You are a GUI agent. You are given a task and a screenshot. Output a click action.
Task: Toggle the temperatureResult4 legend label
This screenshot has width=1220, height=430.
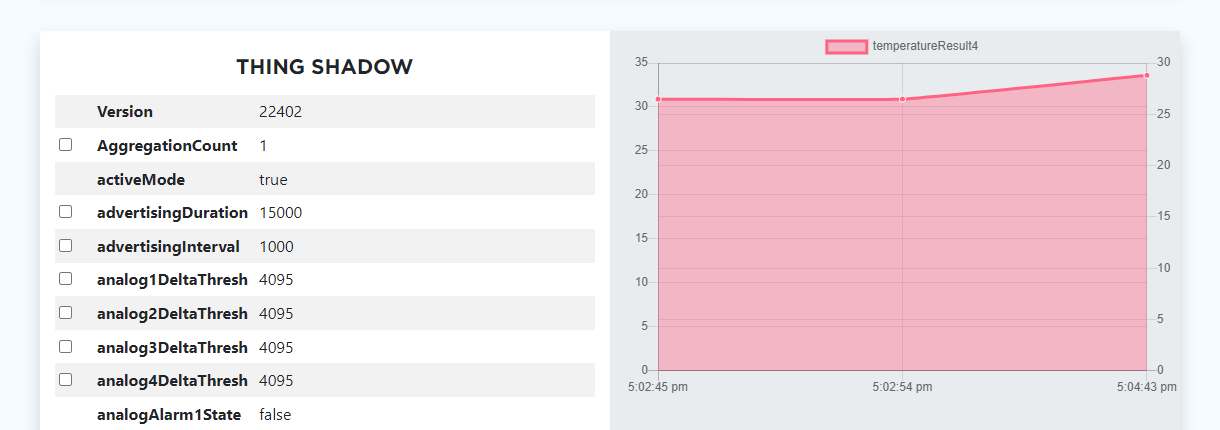924,46
